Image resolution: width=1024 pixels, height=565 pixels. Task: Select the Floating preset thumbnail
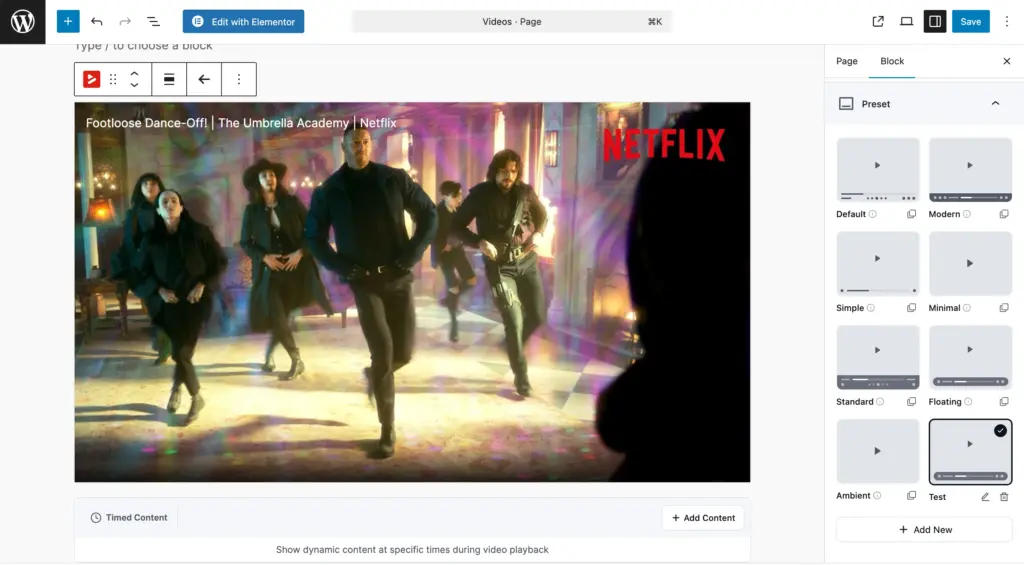970,357
